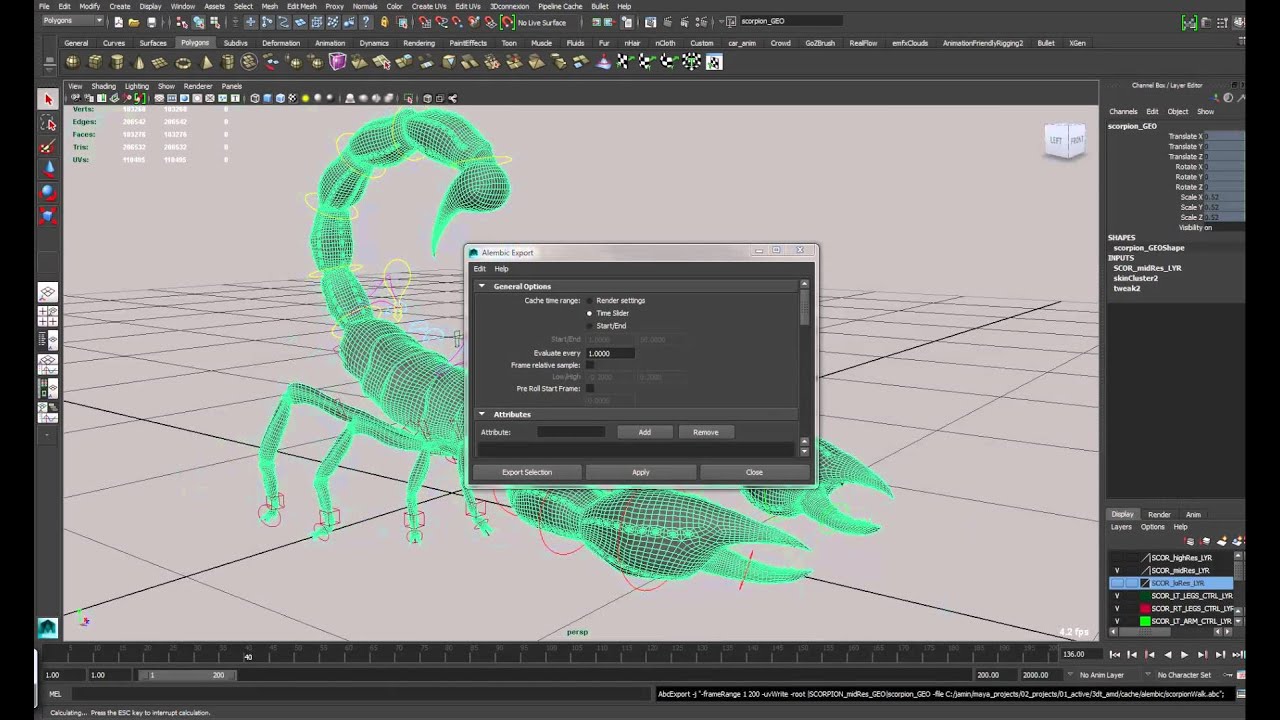1280x720 pixels.
Task: Toggle visibility of SCOR_RT_LEGS_CTRL_LYR layer
Action: 1117,608
